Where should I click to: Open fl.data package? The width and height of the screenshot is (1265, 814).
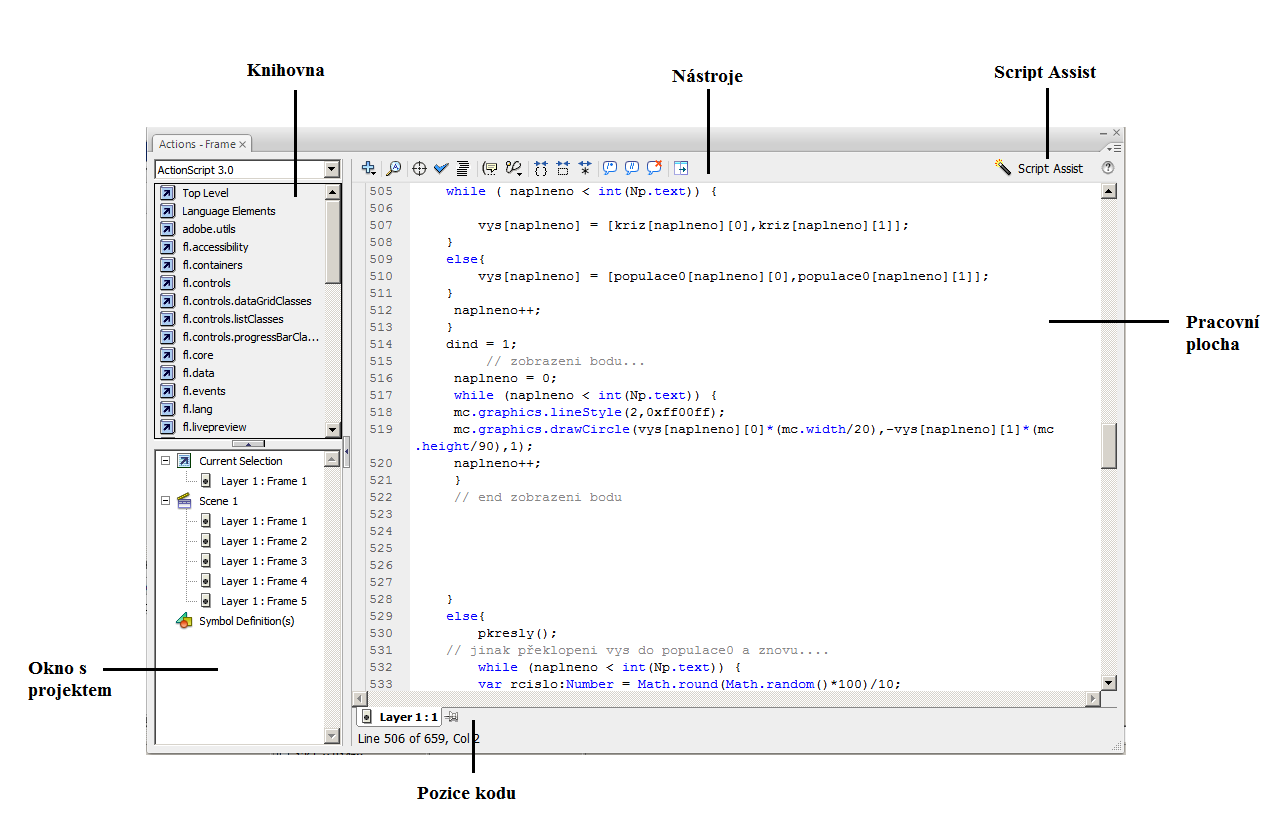pyautogui.click(x=198, y=373)
